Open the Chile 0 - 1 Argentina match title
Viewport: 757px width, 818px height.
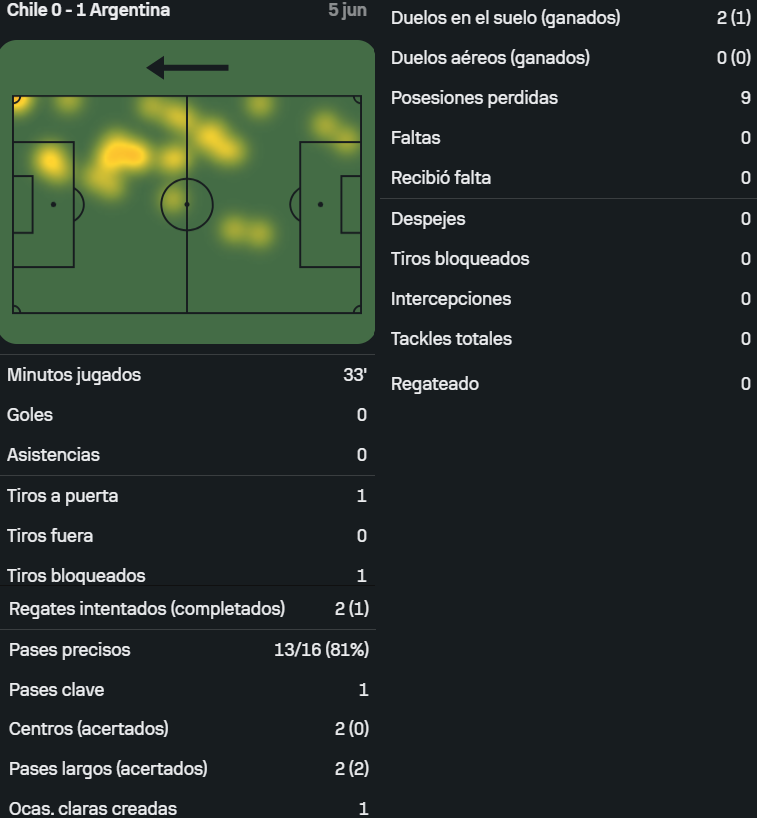88,10
